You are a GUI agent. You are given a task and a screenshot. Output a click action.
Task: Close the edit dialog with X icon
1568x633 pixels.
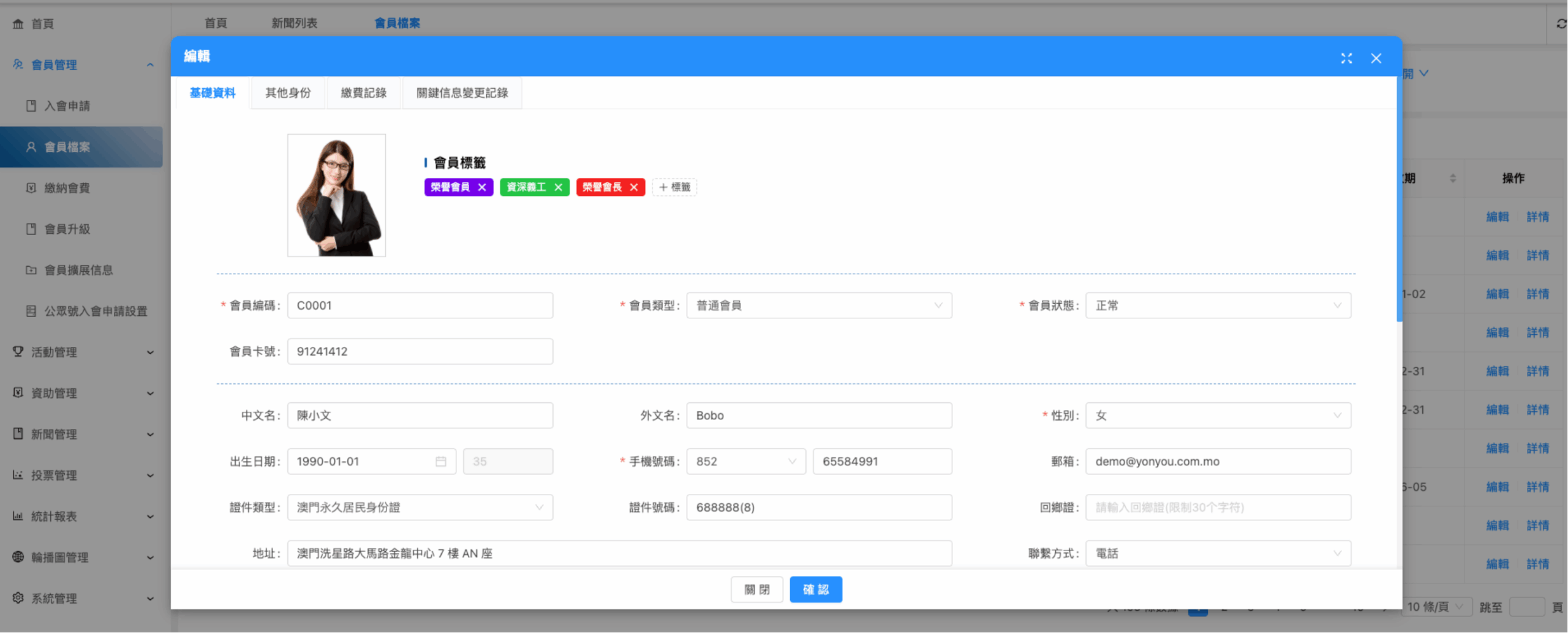pos(1376,58)
